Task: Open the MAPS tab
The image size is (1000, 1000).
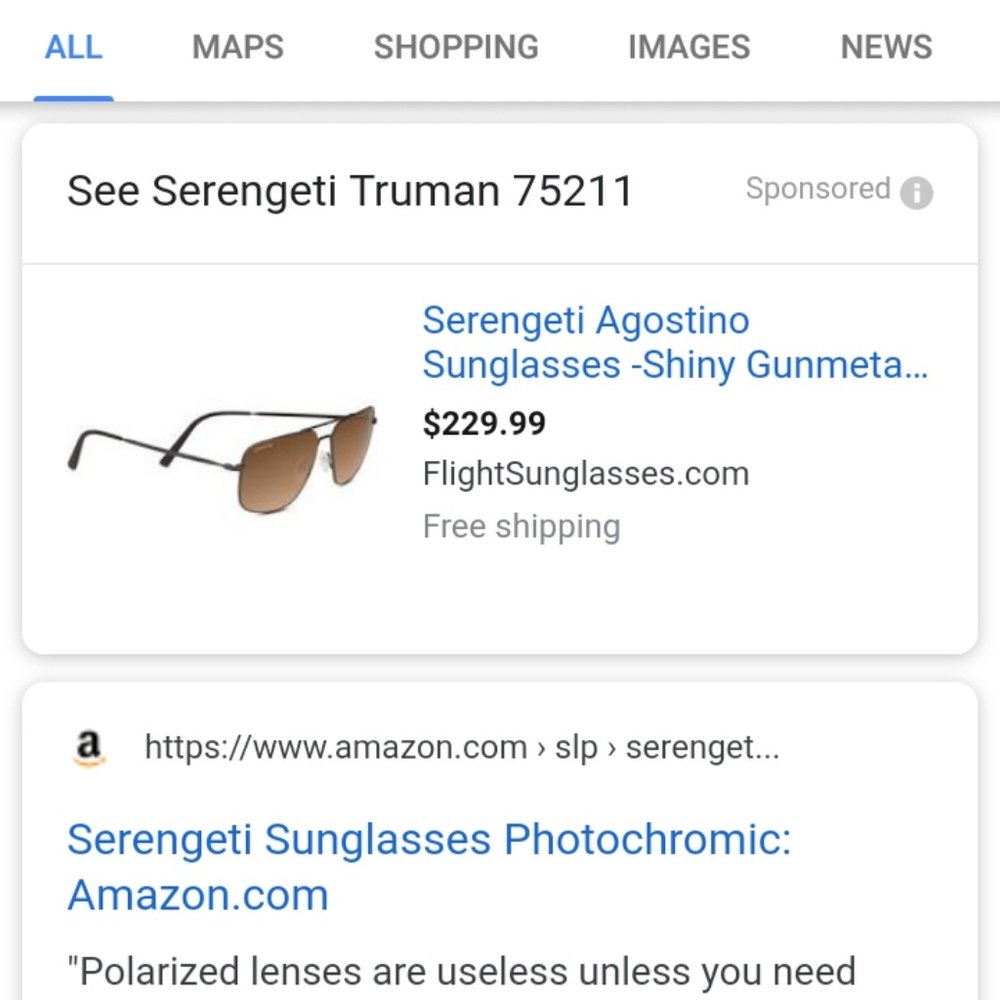Action: tap(237, 47)
